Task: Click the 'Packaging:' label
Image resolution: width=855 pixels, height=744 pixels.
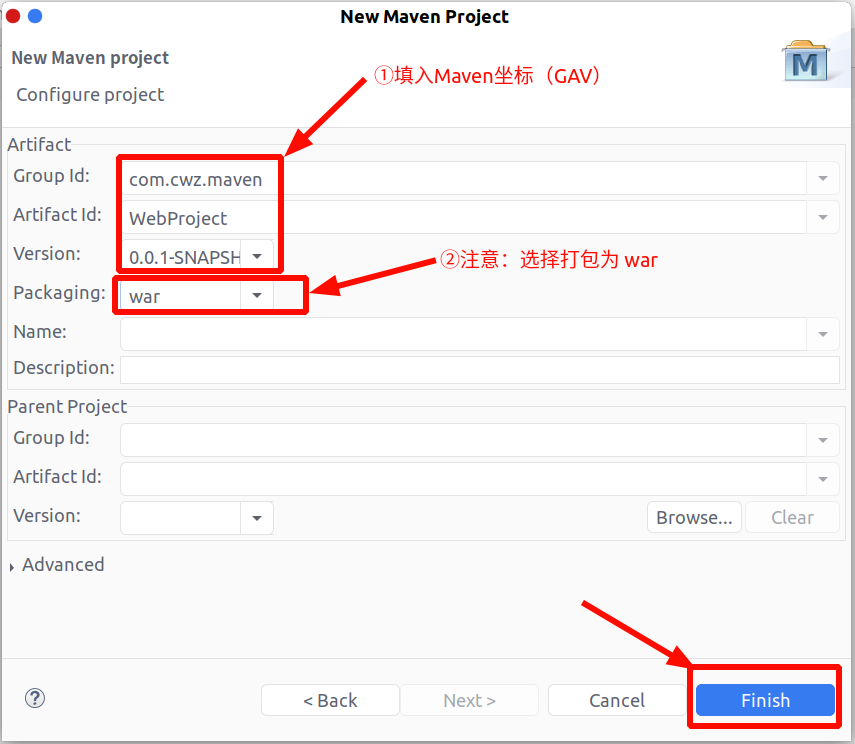Action: [x=59, y=293]
